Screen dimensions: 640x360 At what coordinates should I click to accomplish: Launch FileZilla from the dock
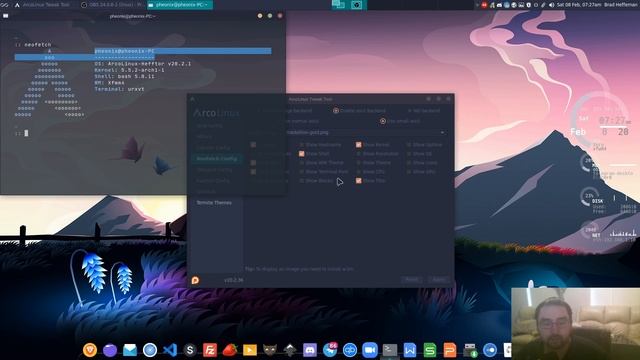pos(210,350)
